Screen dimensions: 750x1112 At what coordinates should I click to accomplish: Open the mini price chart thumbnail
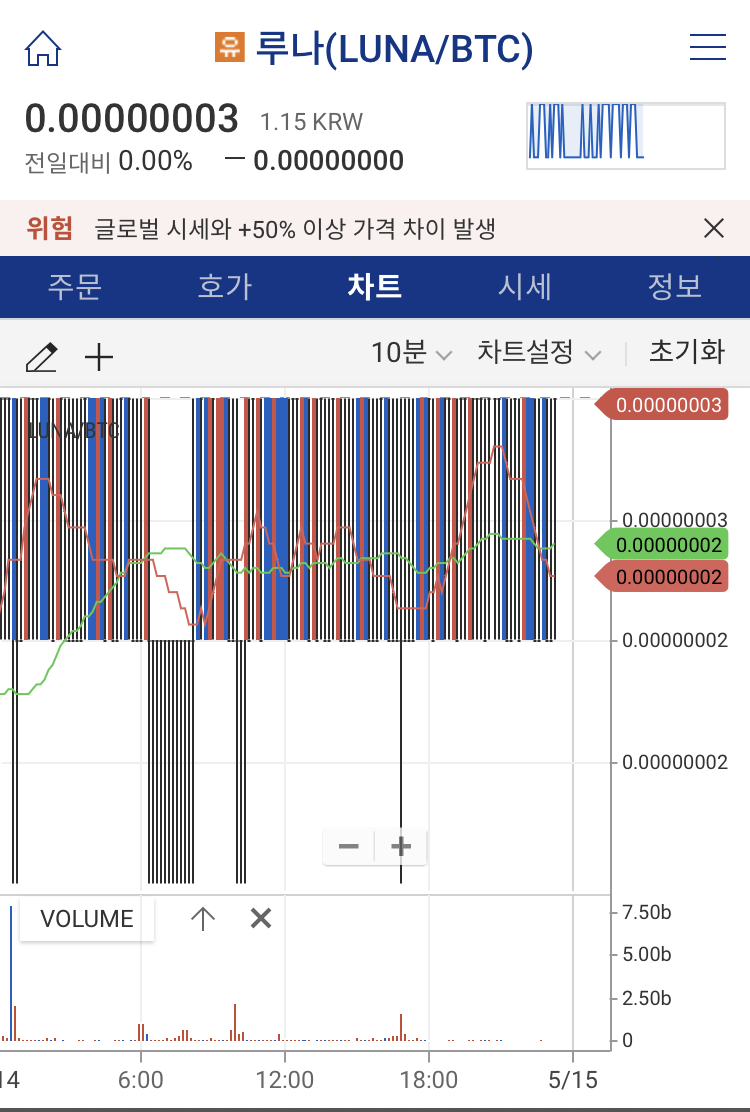coord(625,136)
